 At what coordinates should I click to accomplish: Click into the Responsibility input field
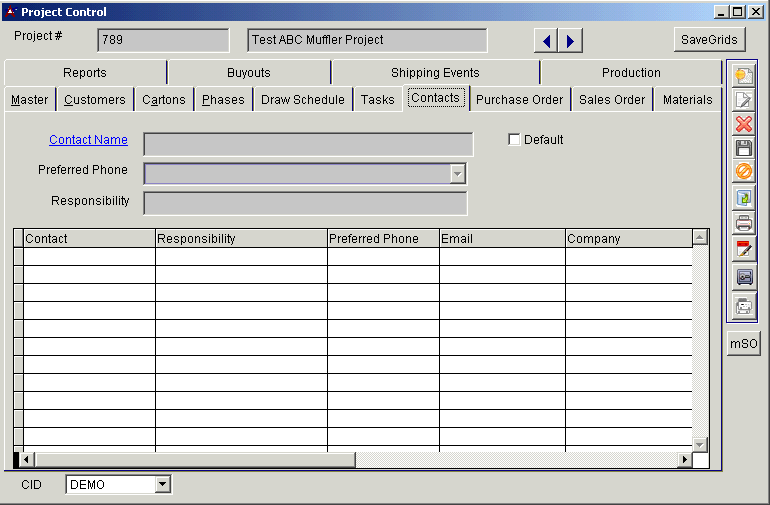click(x=305, y=204)
